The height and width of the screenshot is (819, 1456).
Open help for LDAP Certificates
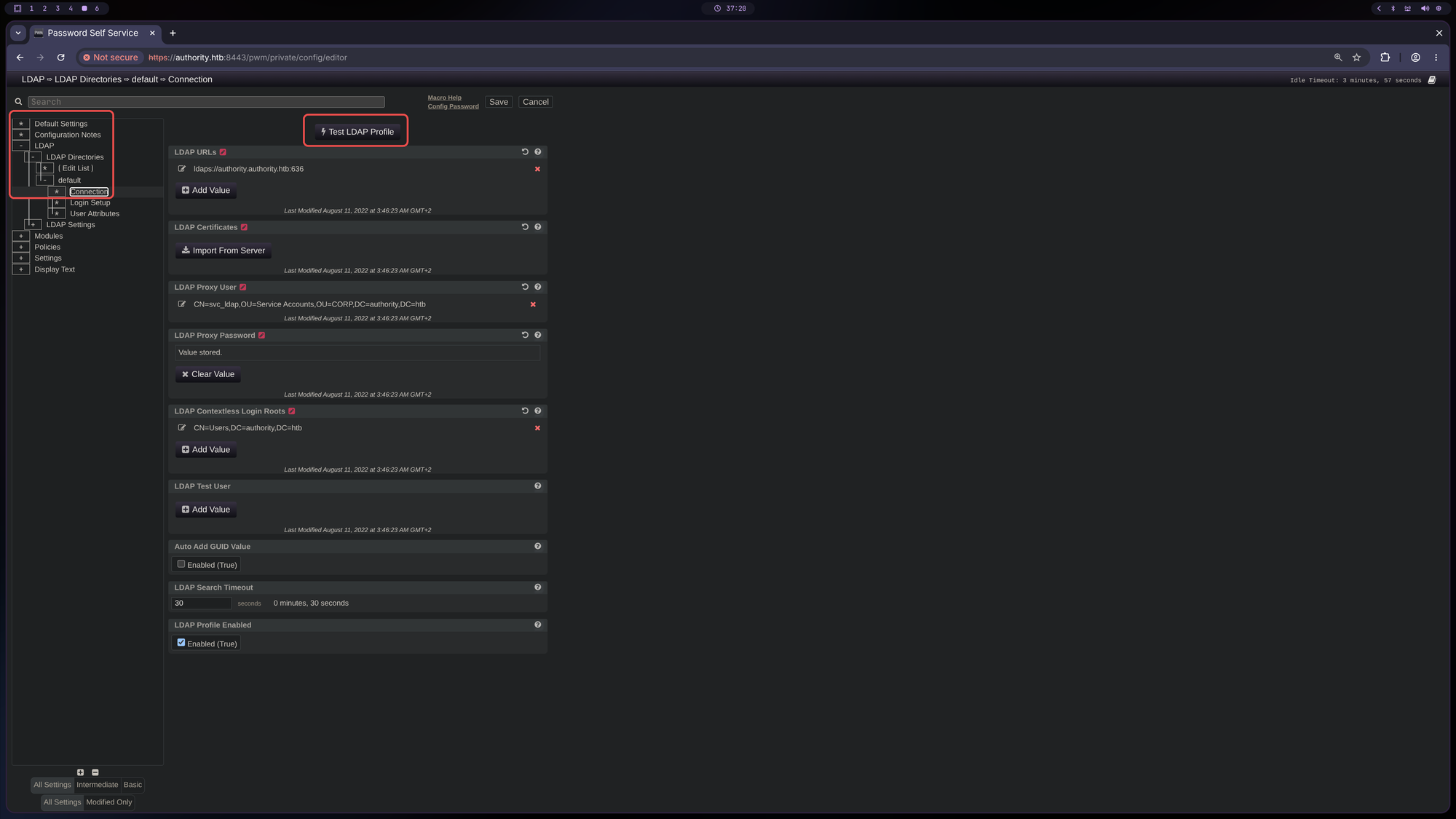point(538,227)
